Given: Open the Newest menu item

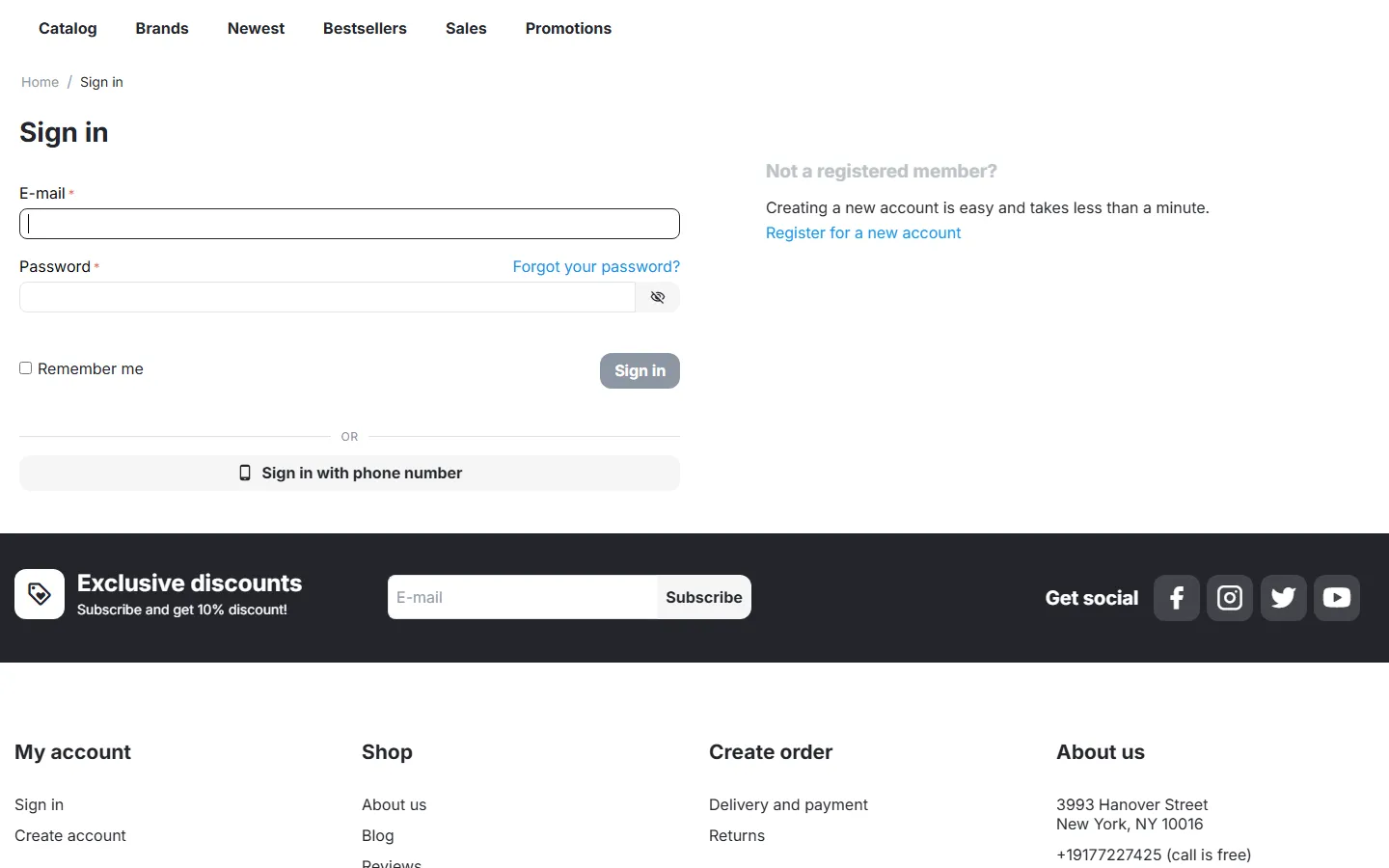Looking at the screenshot, I should point(256,29).
